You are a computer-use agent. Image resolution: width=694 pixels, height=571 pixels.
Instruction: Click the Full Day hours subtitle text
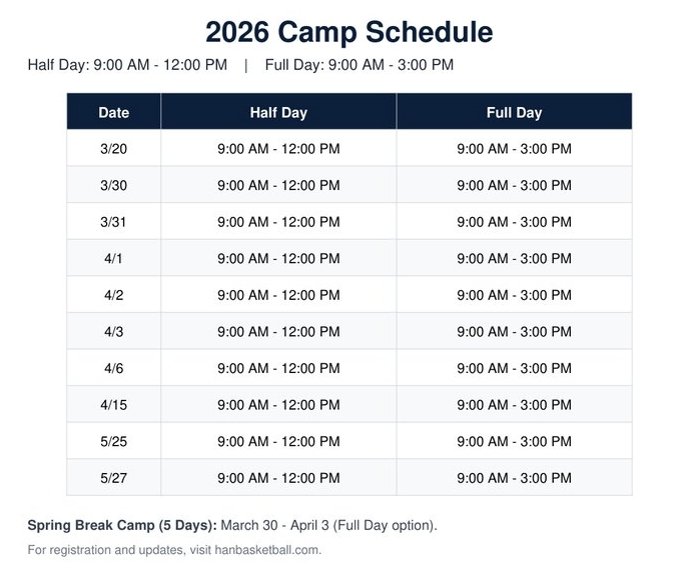coord(359,66)
